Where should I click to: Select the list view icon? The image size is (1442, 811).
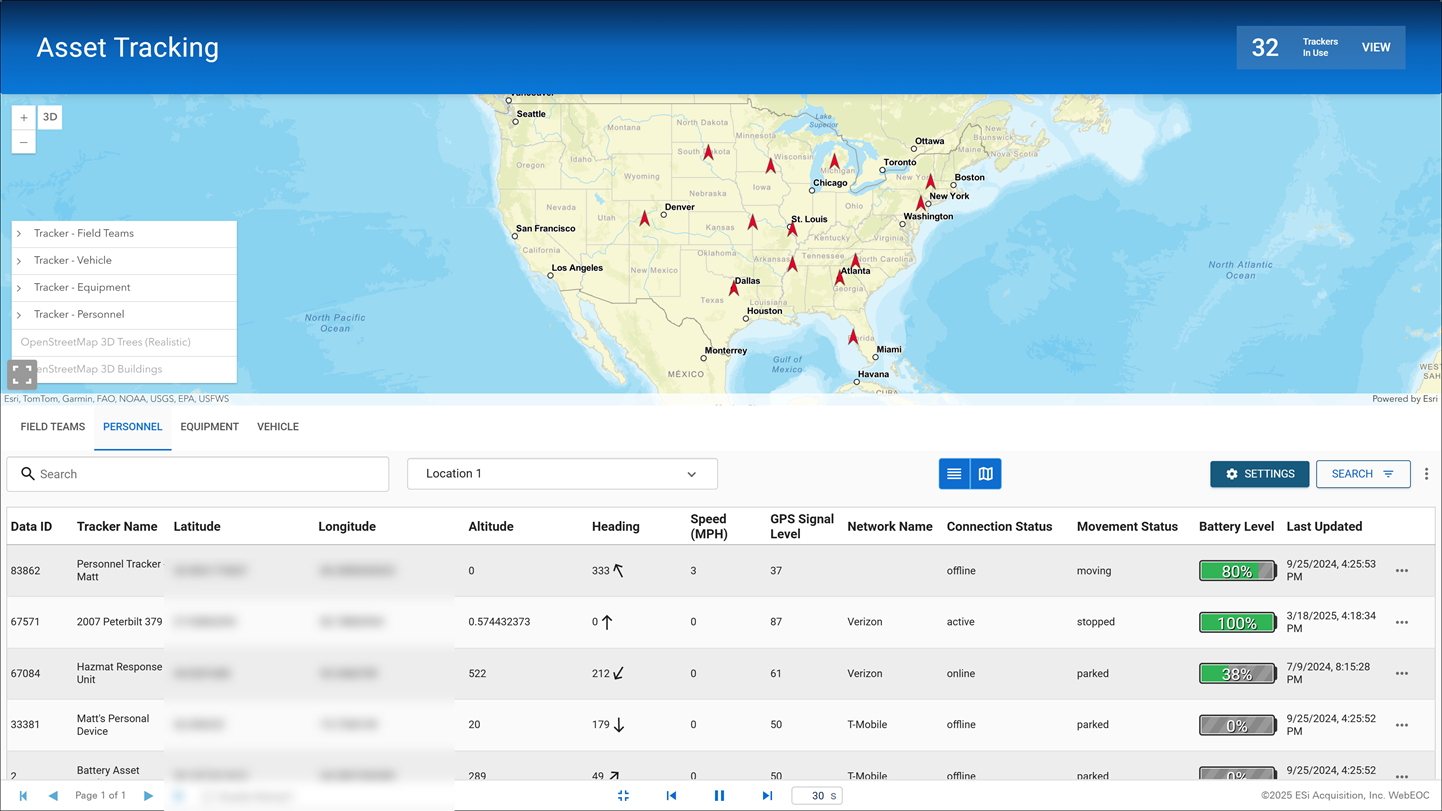[x=953, y=473]
